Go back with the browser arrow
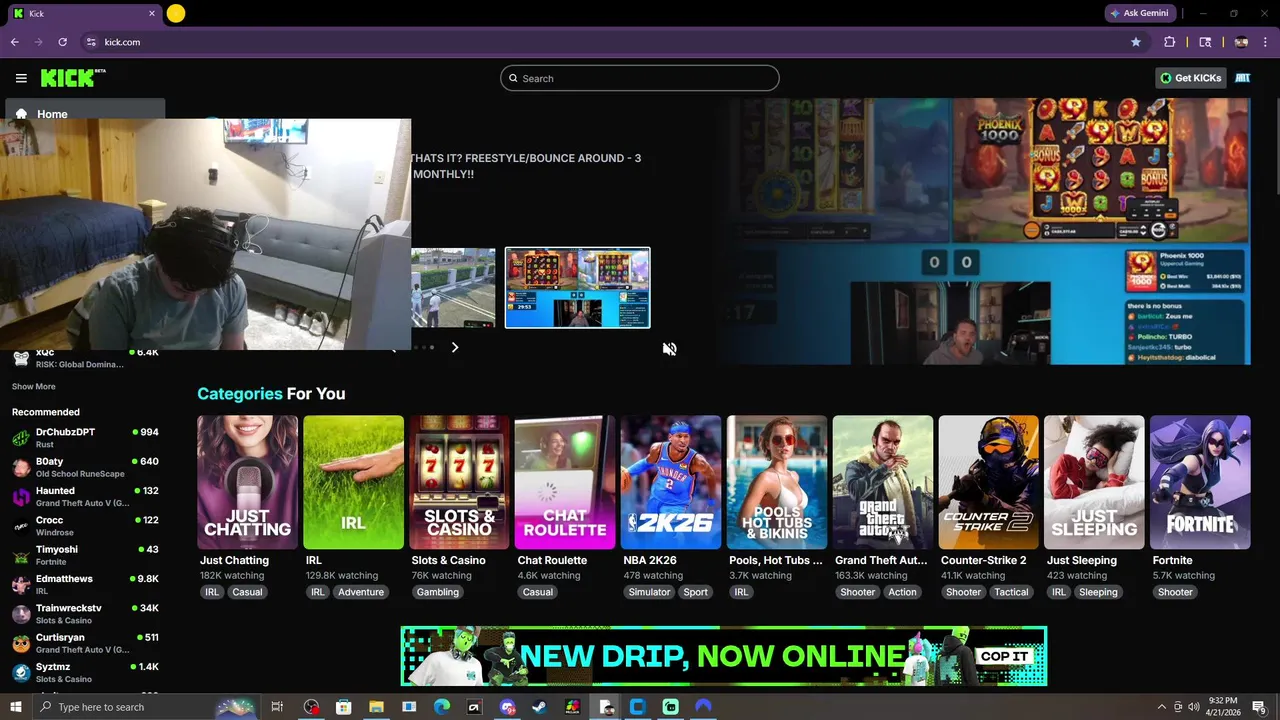 [x=15, y=42]
